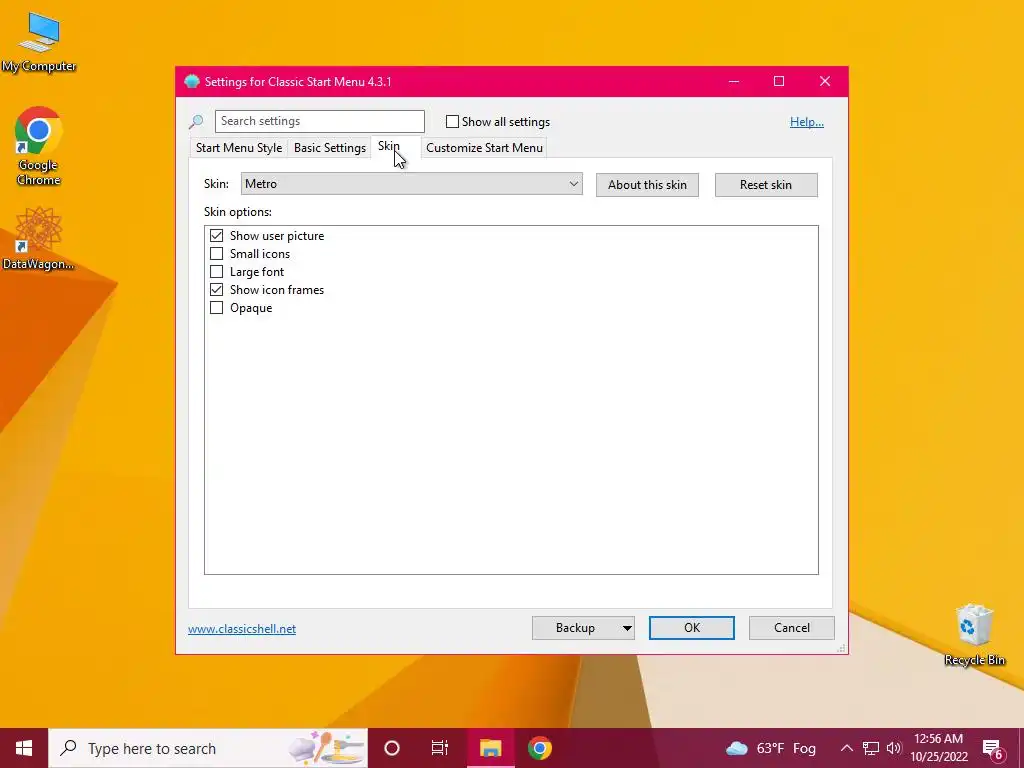Launch Google Chrome desktop shortcut

point(38,146)
